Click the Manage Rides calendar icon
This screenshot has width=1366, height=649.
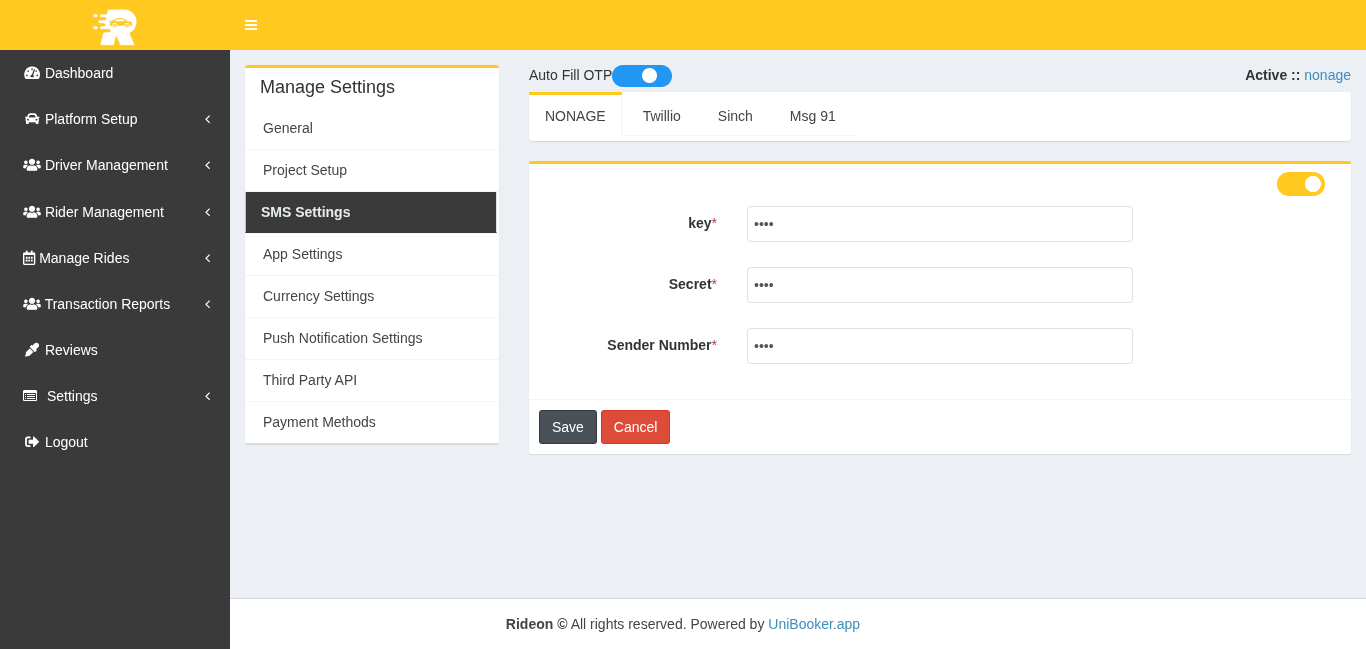point(29,258)
